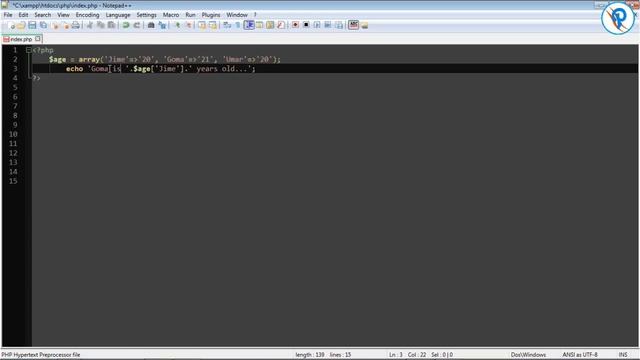Screen dimensions: 640x360
Task: Open the Search menu
Action: [x=42, y=15]
